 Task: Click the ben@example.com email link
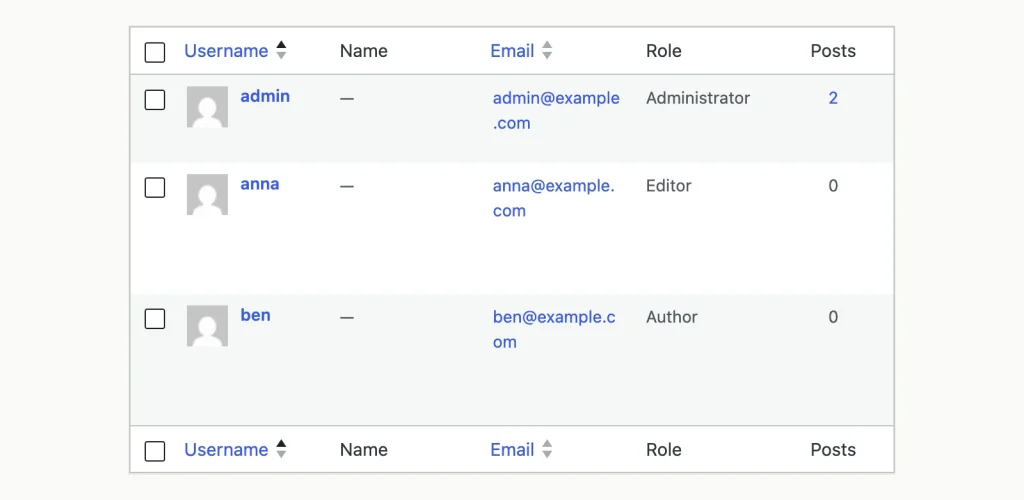point(554,329)
